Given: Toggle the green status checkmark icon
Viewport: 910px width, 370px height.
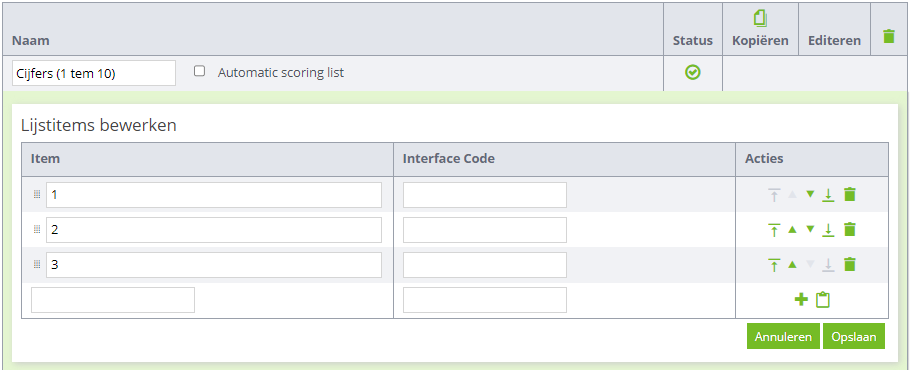Looking at the screenshot, I should click(693, 72).
